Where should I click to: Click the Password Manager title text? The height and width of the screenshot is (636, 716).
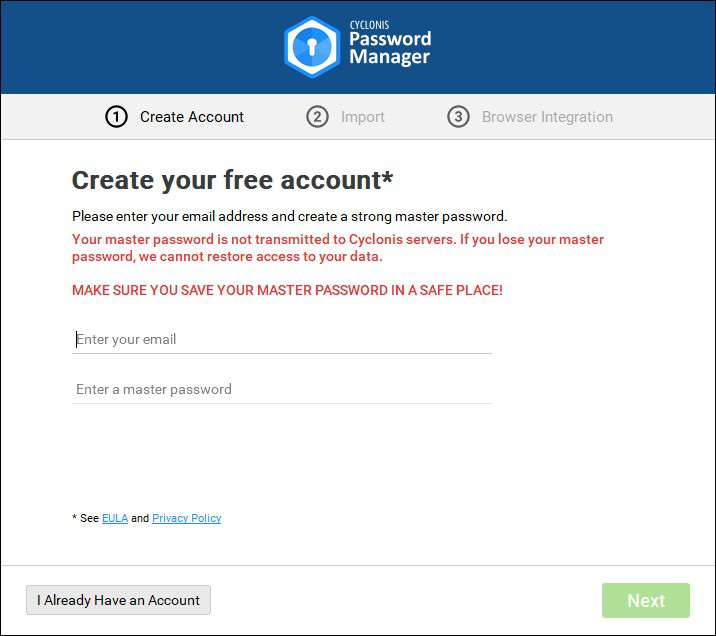390,49
